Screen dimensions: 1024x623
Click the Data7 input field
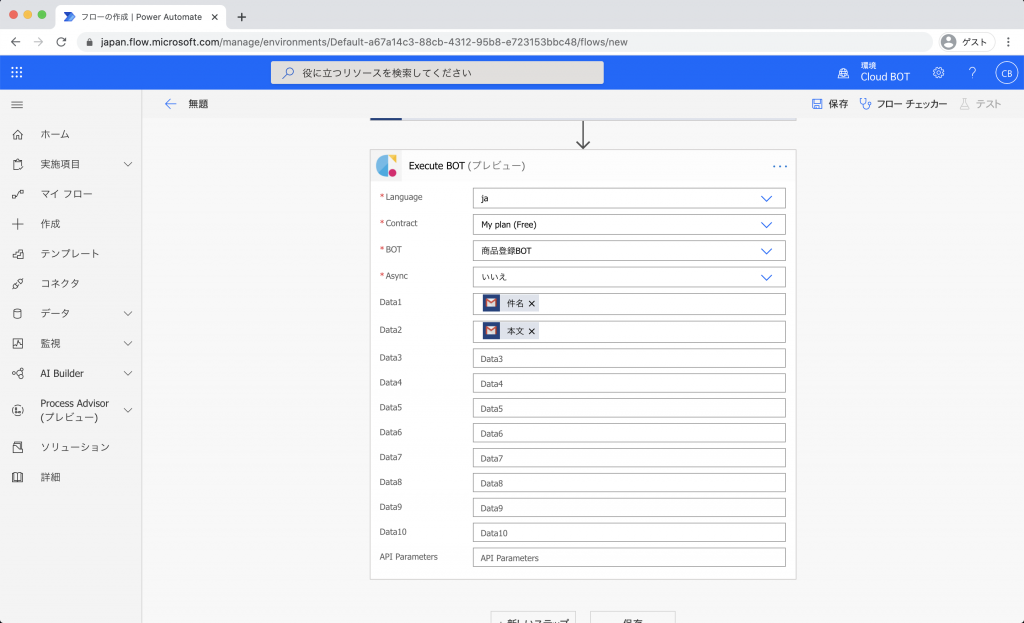point(629,458)
